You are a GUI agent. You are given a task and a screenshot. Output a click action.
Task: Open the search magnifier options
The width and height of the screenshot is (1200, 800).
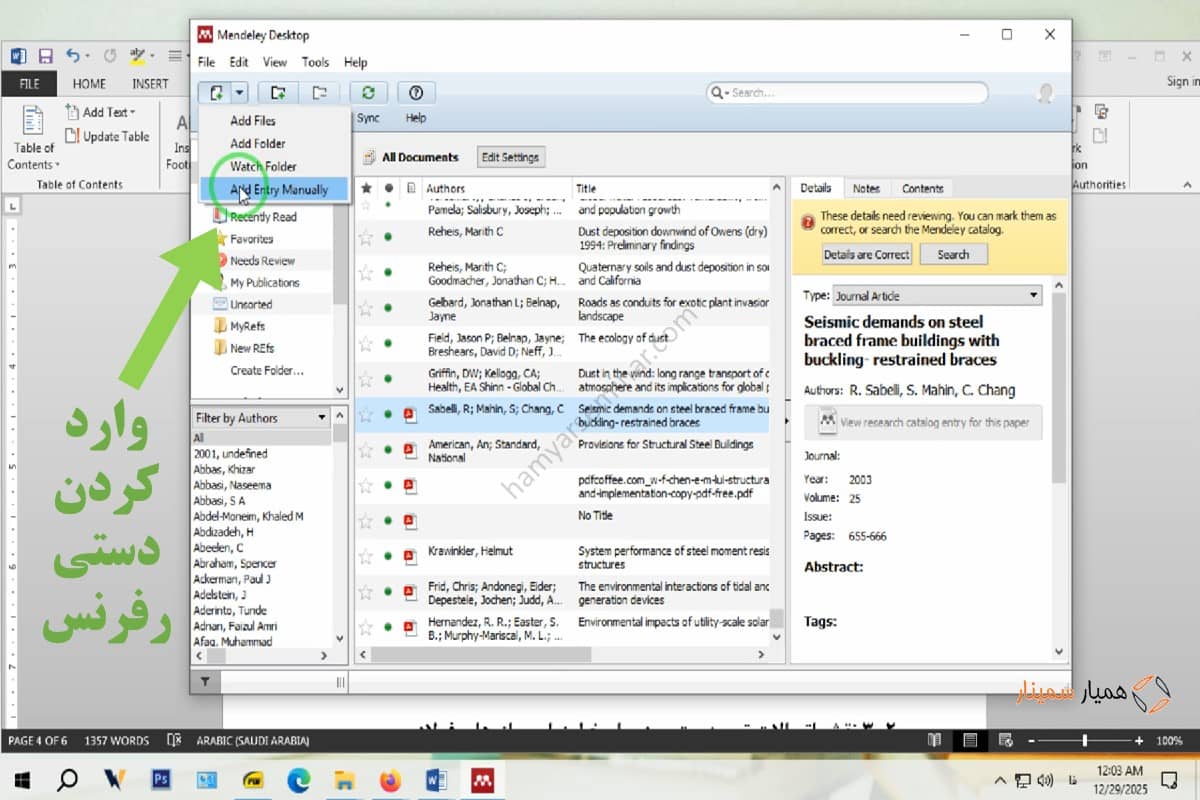[720, 93]
